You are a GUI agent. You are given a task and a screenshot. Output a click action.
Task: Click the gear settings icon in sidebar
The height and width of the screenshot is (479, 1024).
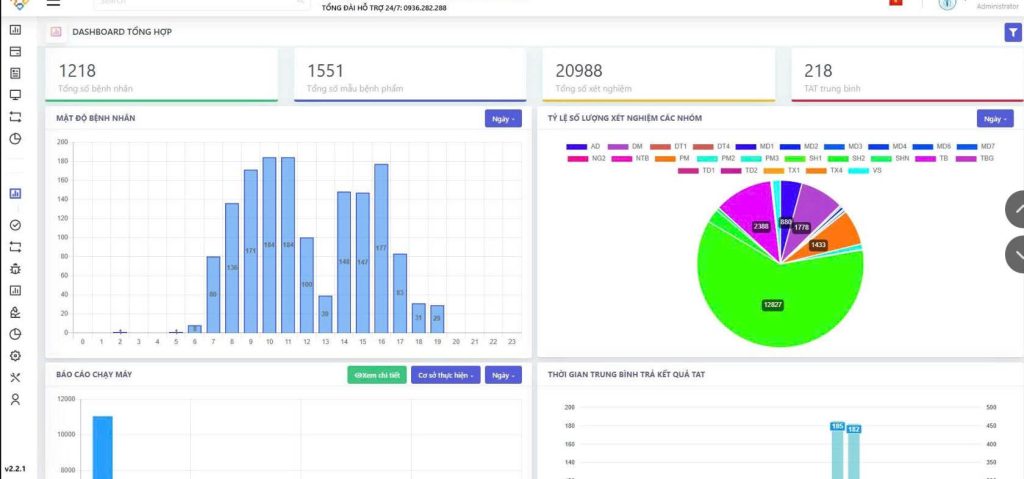point(15,356)
